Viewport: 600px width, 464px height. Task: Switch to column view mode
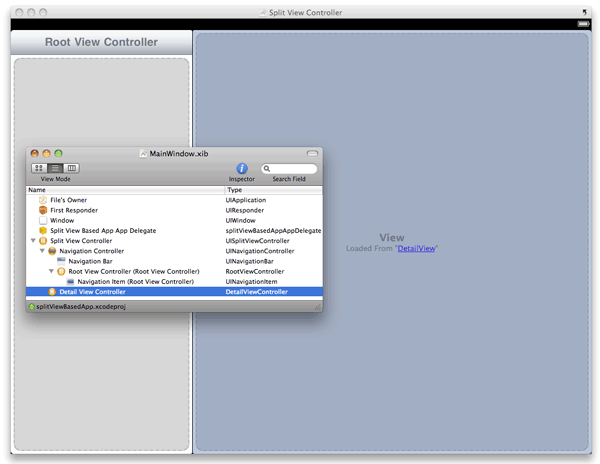tap(71, 168)
